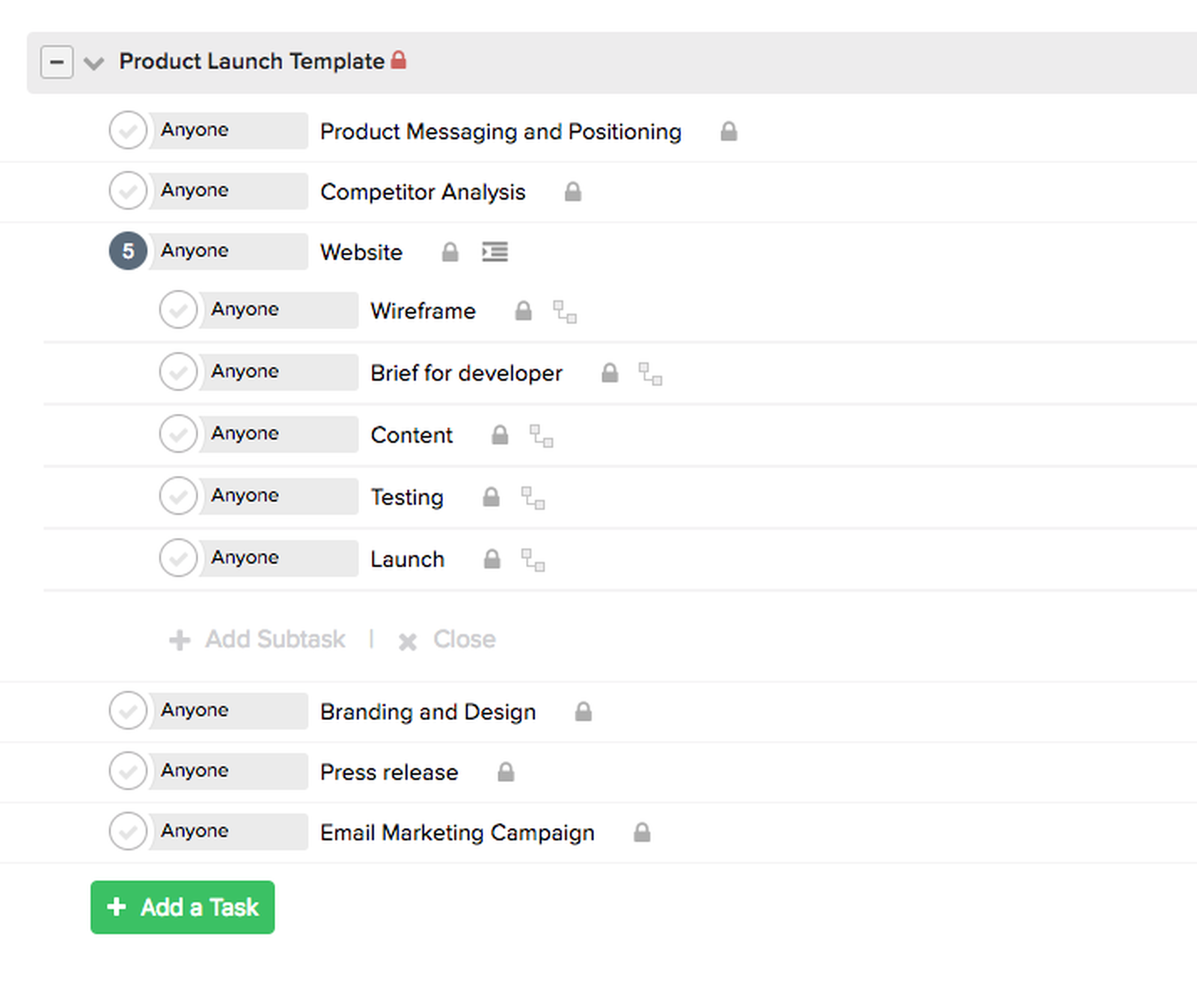The image size is (1197, 1008).
Task: Click the dependency icon beside Launch subtask
Action: (x=533, y=560)
